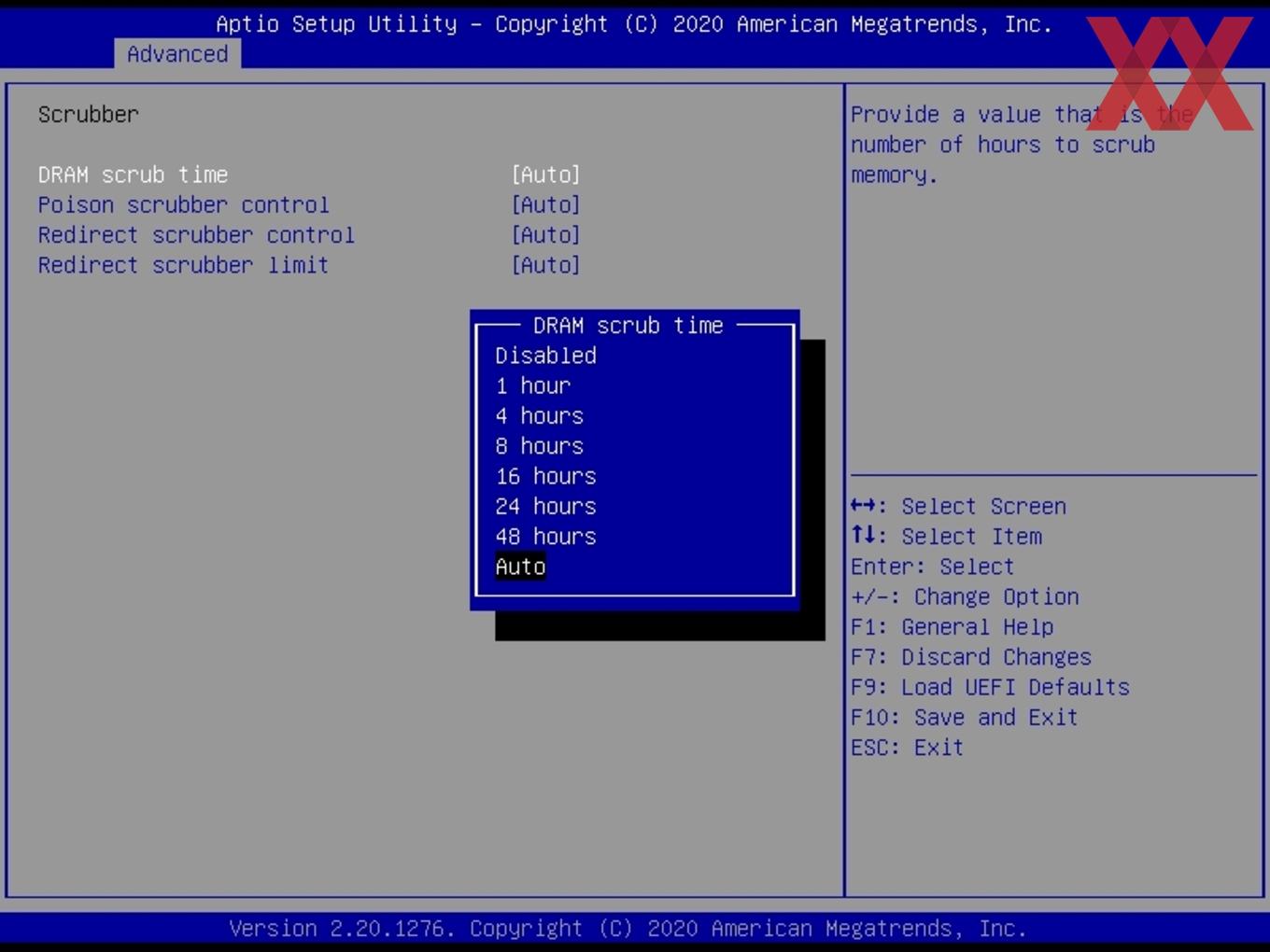Select the Redirect scrubber limit setting
This screenshot has width=1270, height=952.
pyautogui.click(x=183, y=265)
